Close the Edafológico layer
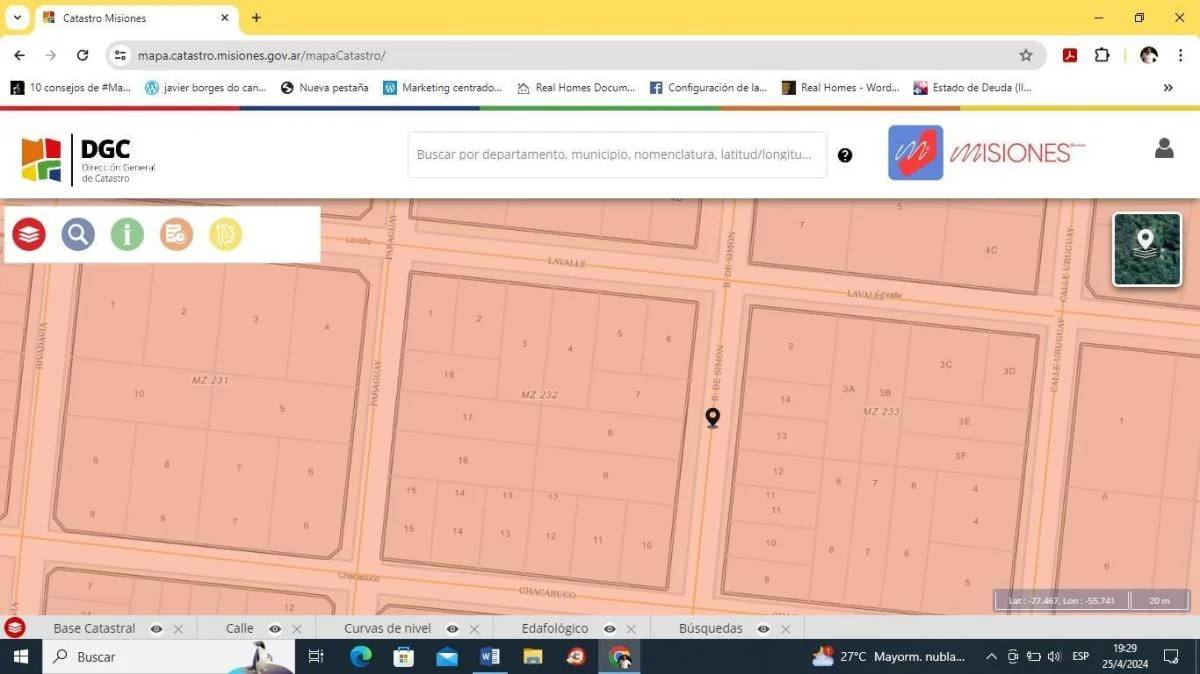1200x674 pixels. click(631, 629)
